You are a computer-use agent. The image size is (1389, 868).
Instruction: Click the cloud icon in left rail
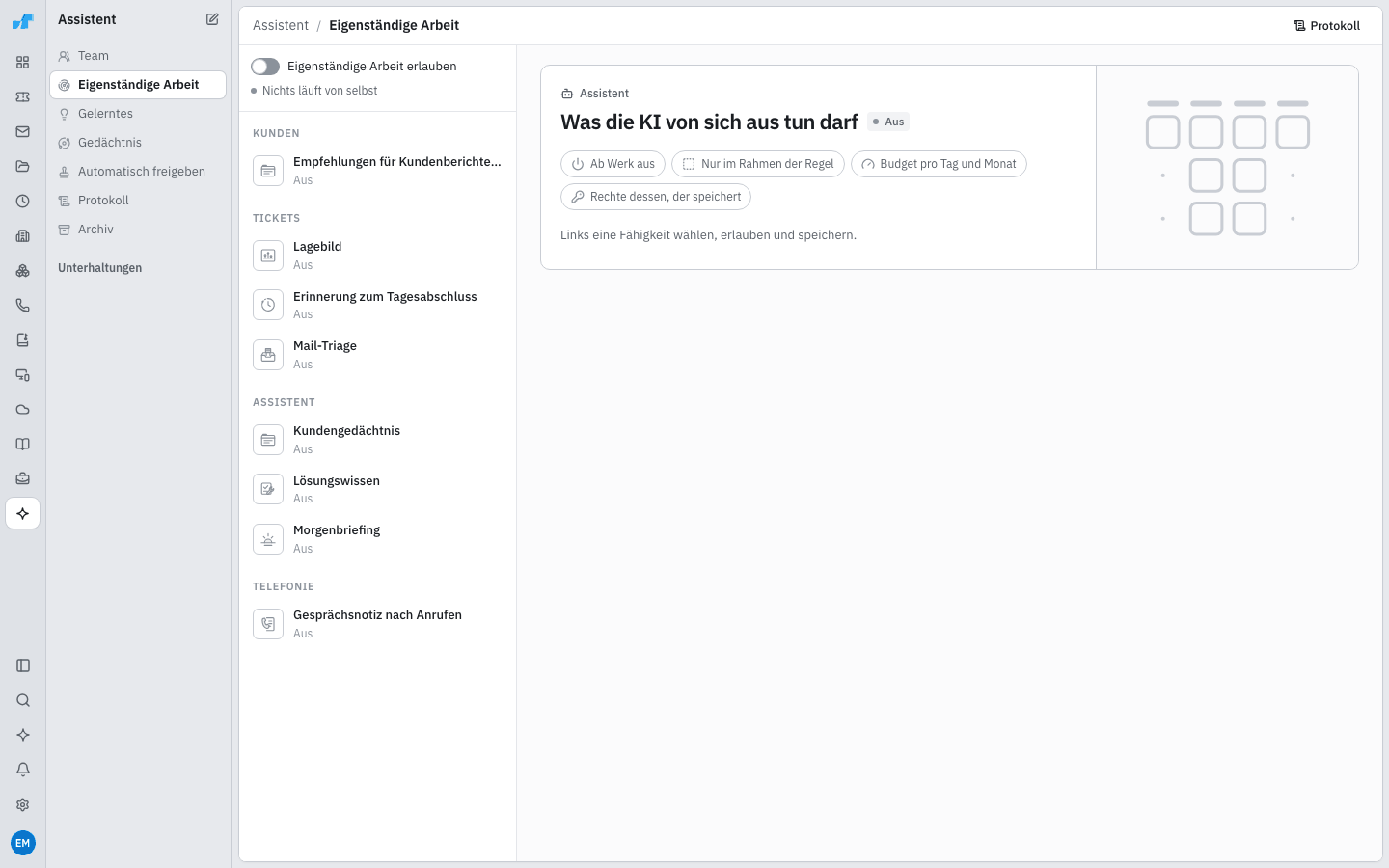coord(23,410)
